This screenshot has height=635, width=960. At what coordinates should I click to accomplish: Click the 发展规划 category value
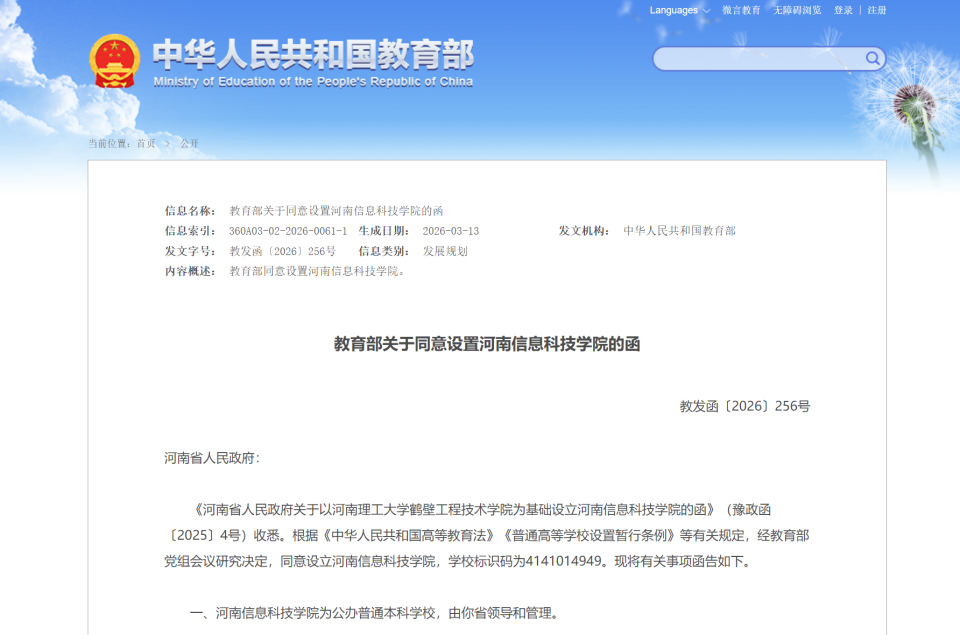coord(445,252)
